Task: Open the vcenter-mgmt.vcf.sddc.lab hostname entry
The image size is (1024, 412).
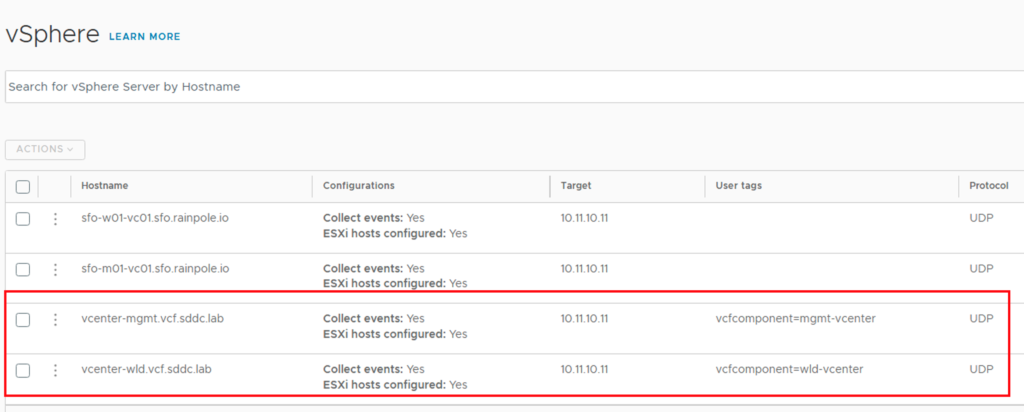Action: 147,319
